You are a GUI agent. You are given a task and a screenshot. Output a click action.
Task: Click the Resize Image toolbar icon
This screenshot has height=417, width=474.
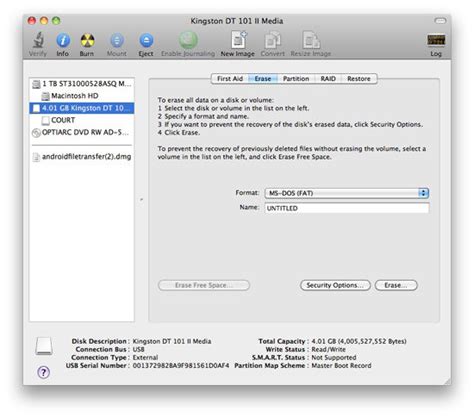pyautogui.click(x=311, y=40)
